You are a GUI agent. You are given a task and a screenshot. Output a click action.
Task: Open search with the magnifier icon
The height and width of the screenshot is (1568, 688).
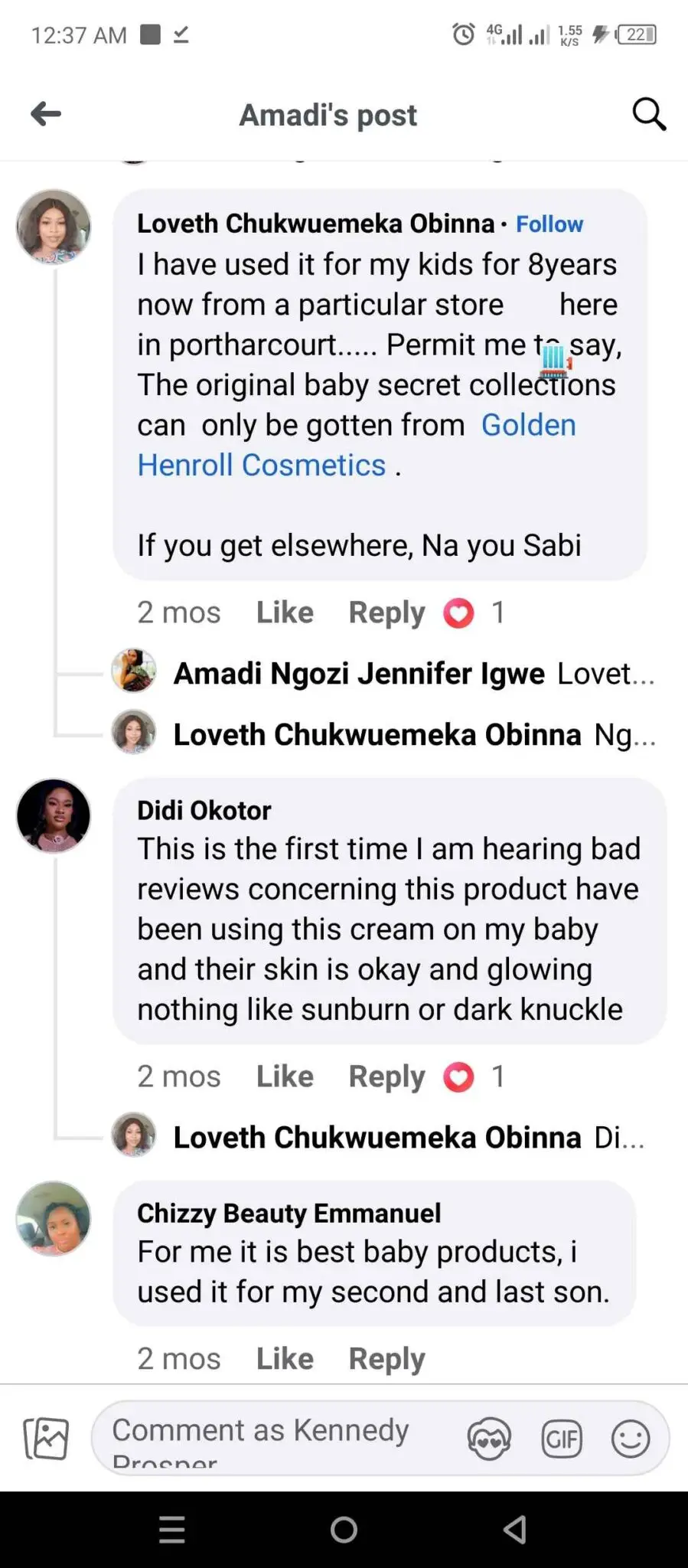pyautogui.click(x=648, y=114)
